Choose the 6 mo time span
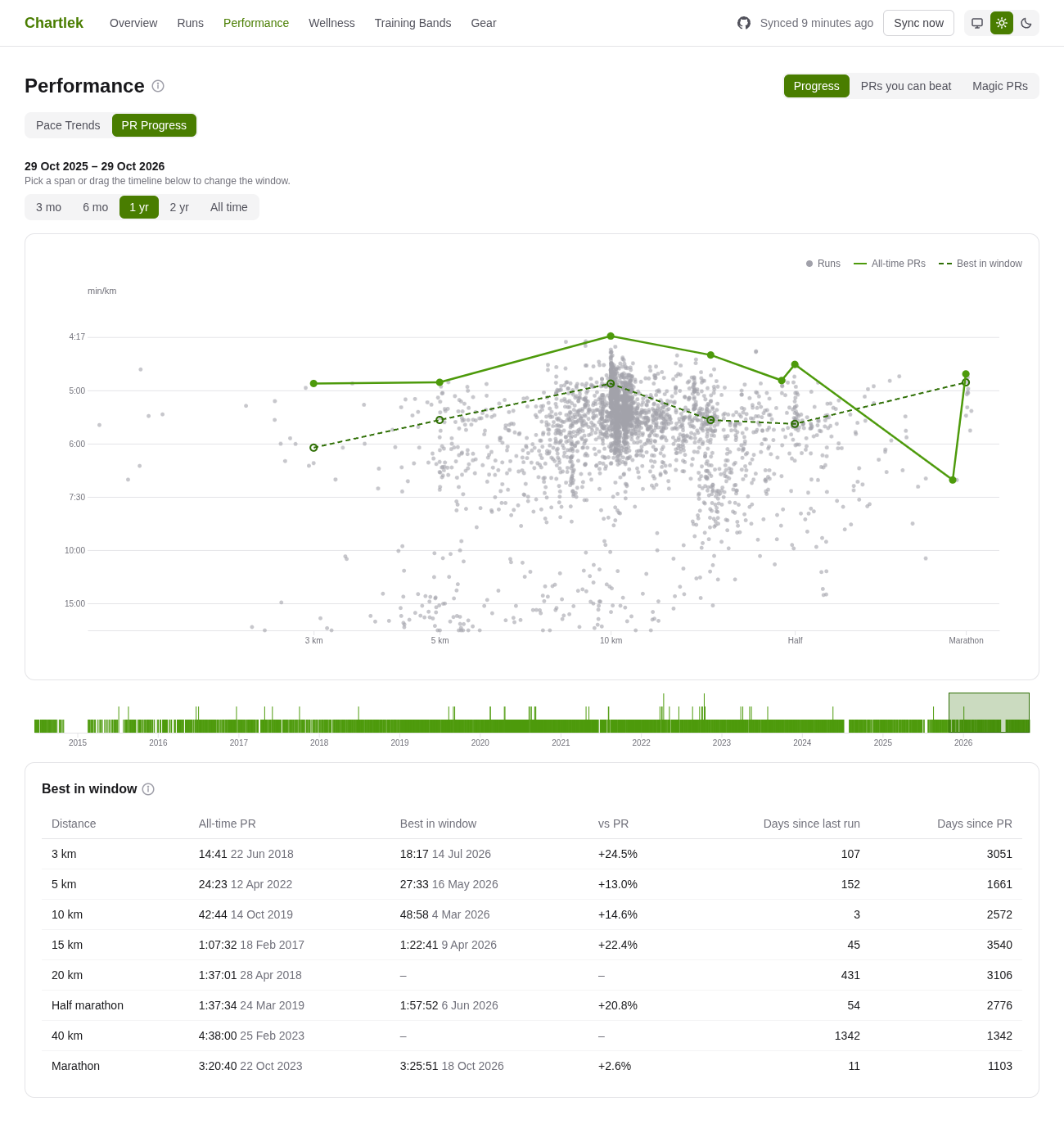 [x=95, y=207]
